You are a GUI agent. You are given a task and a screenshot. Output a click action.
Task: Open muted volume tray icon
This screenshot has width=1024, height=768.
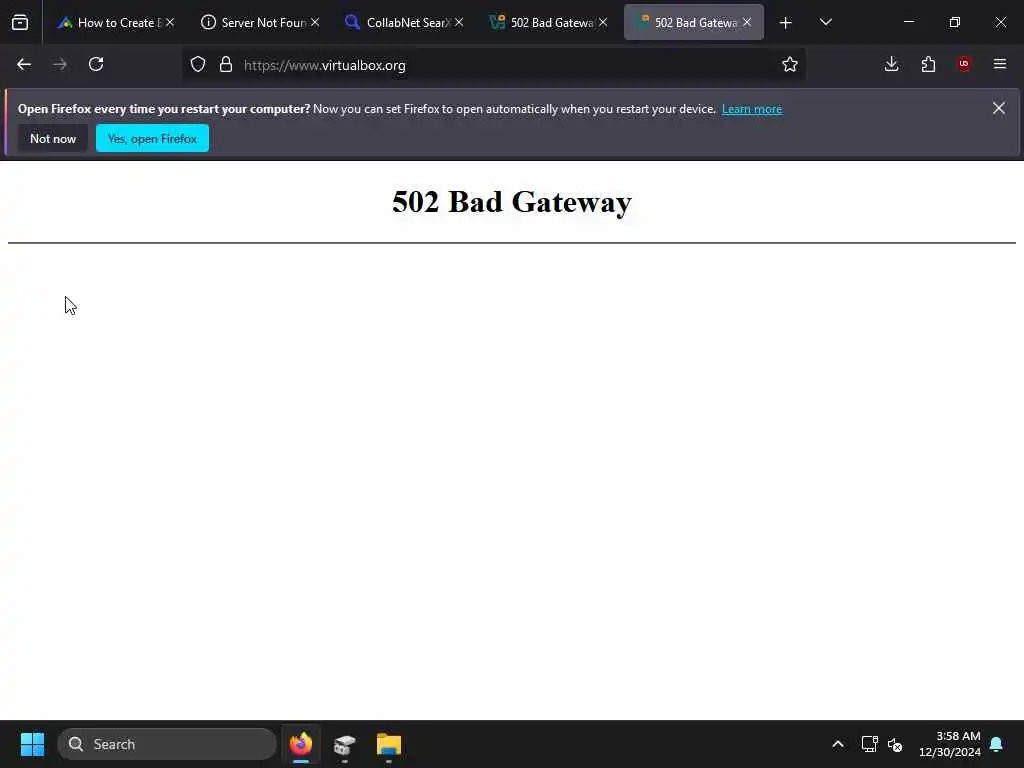[x=895, y=744]
